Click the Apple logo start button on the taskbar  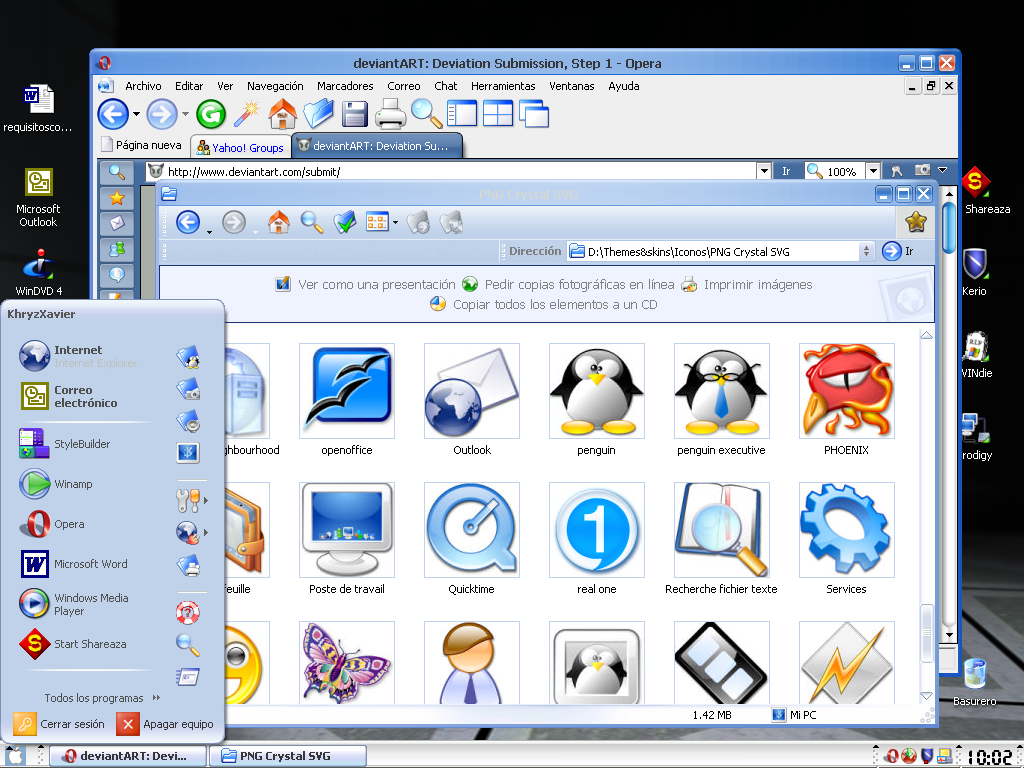click(x=15, y=756)
